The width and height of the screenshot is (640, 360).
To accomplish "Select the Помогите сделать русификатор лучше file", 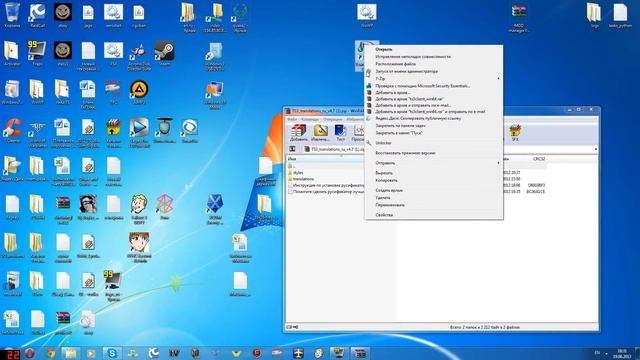I will 326,191.
